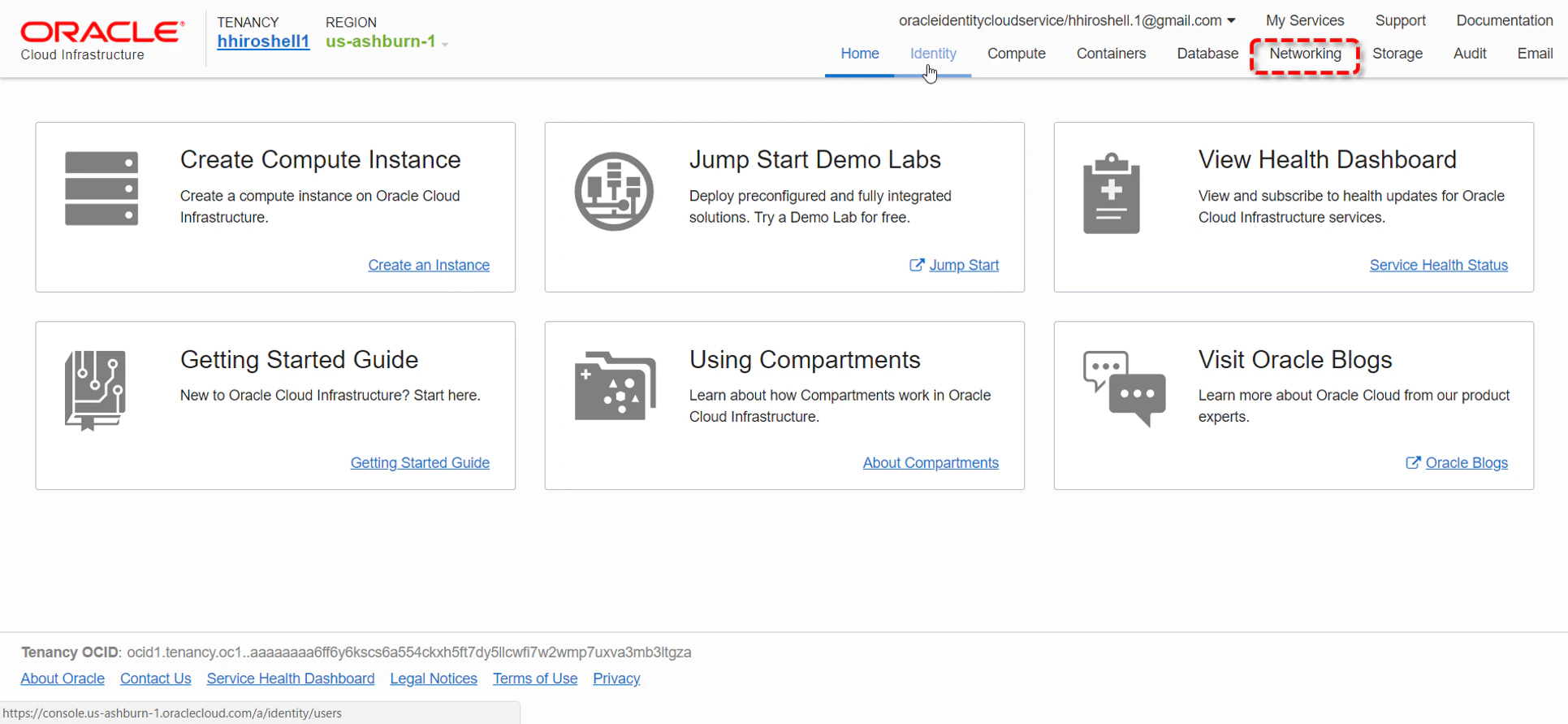Click external link icon beside Oracle Blogs
Image resolution: width=1568 pixels, height=724 pixels.
tap(1413, 462)
